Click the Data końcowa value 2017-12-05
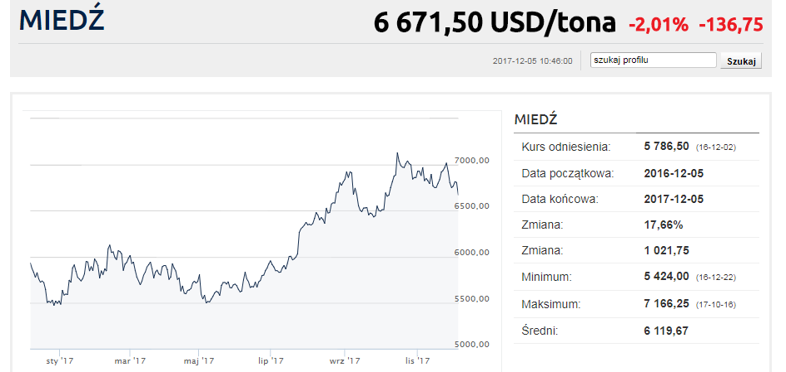Viewport: 786px width, 372px height. point(673,199)
